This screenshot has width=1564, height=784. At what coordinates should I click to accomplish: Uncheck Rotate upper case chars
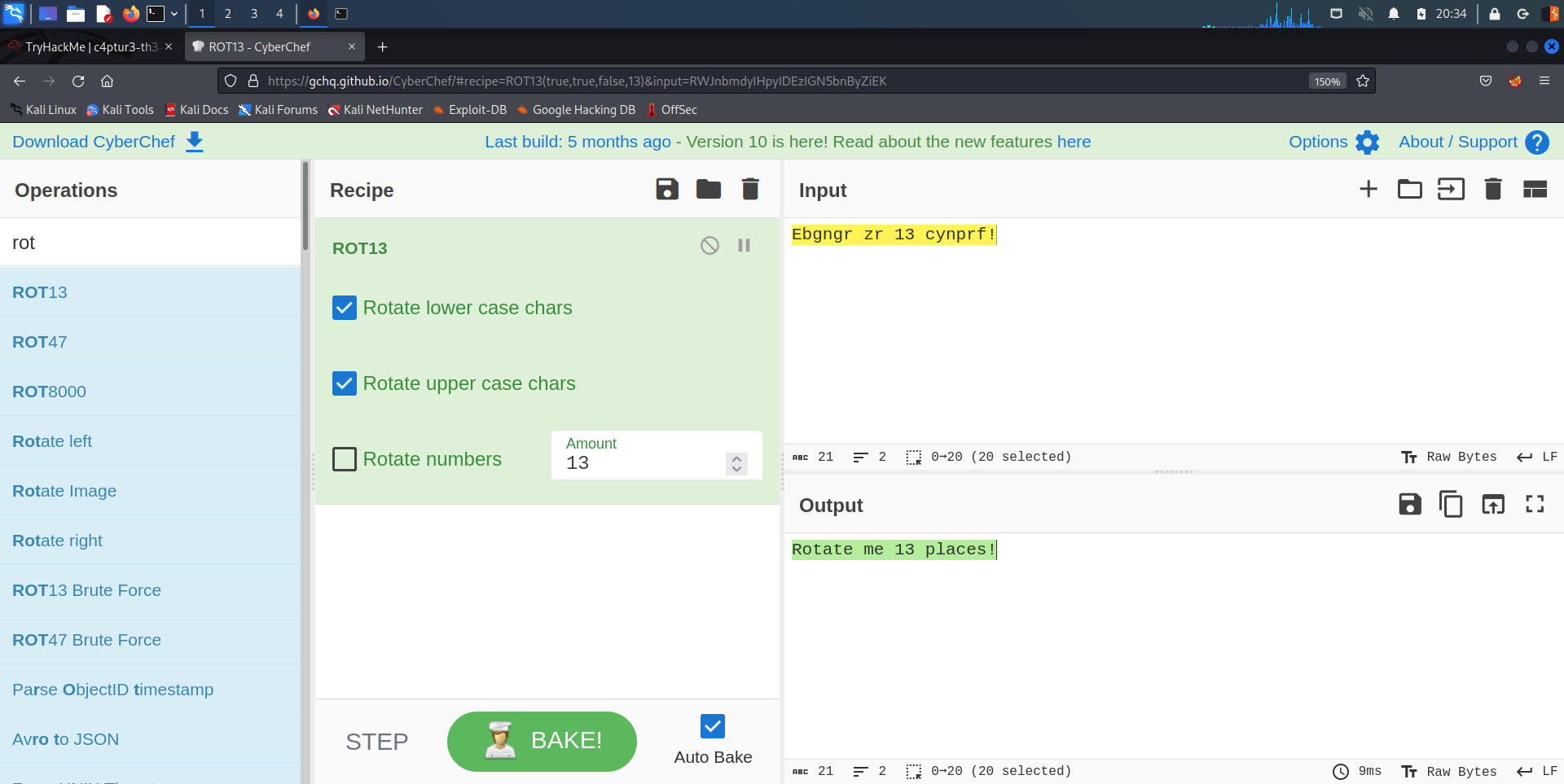pos(345,383)
